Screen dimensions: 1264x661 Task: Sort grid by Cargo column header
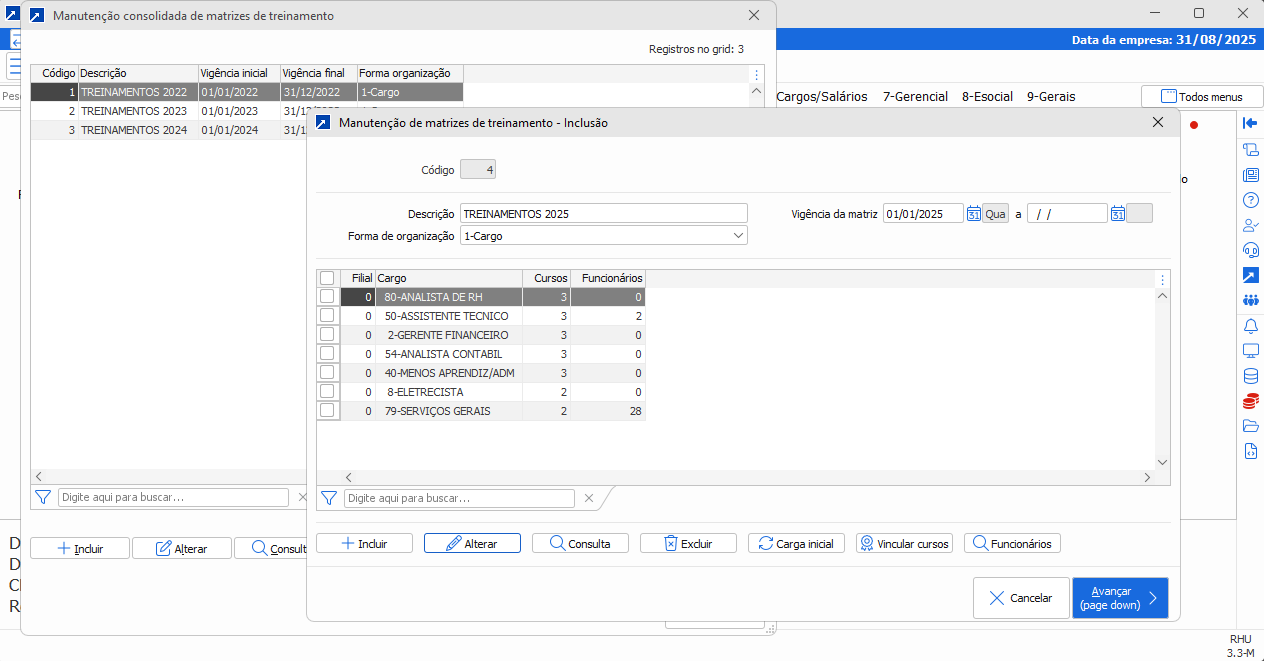click(x=449, y=278)
